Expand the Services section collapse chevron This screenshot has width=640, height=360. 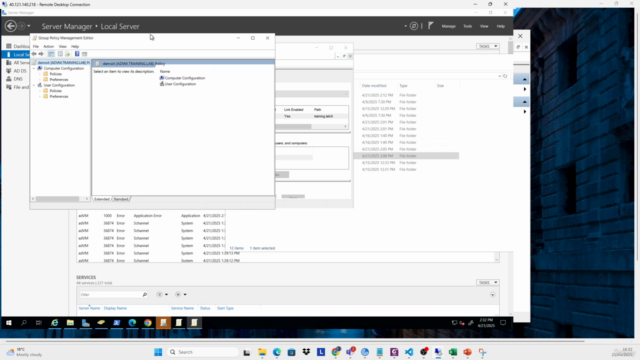(493, 294)
